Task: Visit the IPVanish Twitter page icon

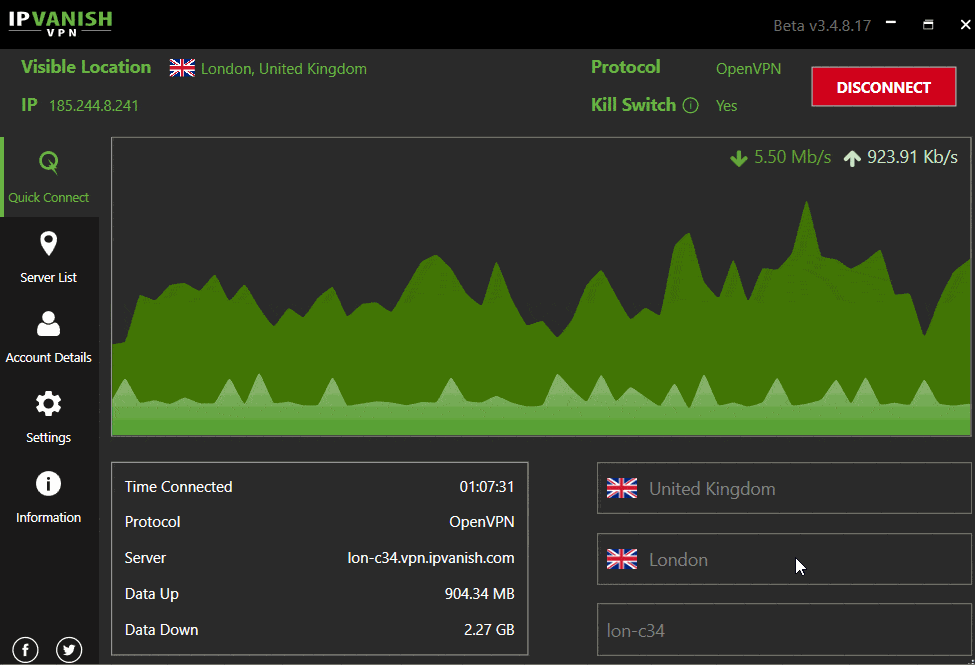Action: (69, 650)
